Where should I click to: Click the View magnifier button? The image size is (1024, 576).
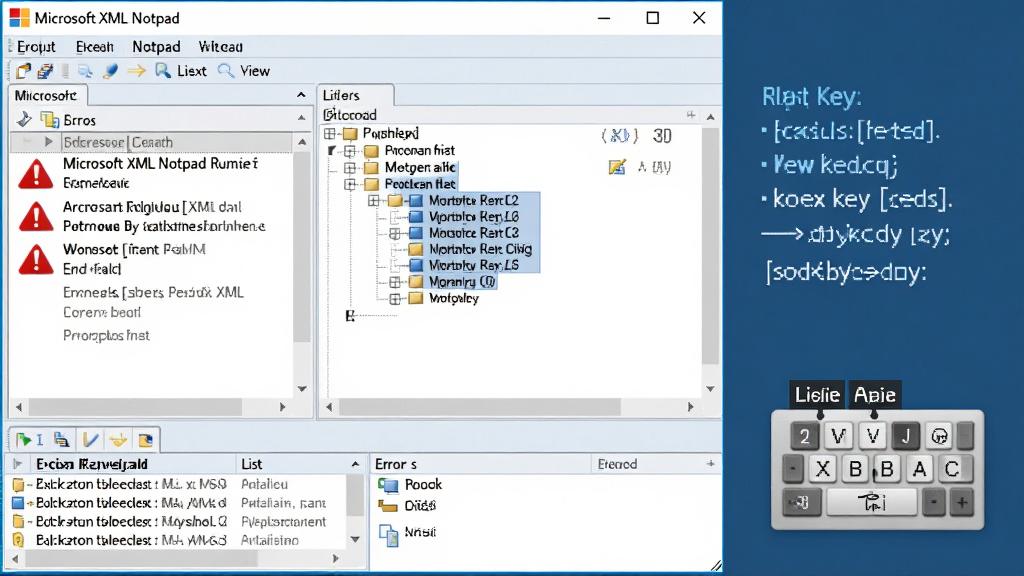pos(244,71)
